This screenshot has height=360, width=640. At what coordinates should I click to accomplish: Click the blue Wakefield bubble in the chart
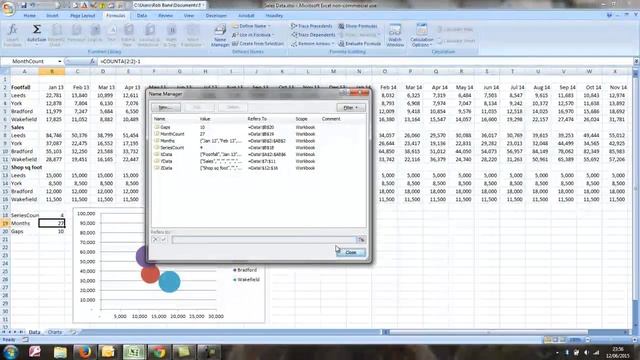(169, 282)
